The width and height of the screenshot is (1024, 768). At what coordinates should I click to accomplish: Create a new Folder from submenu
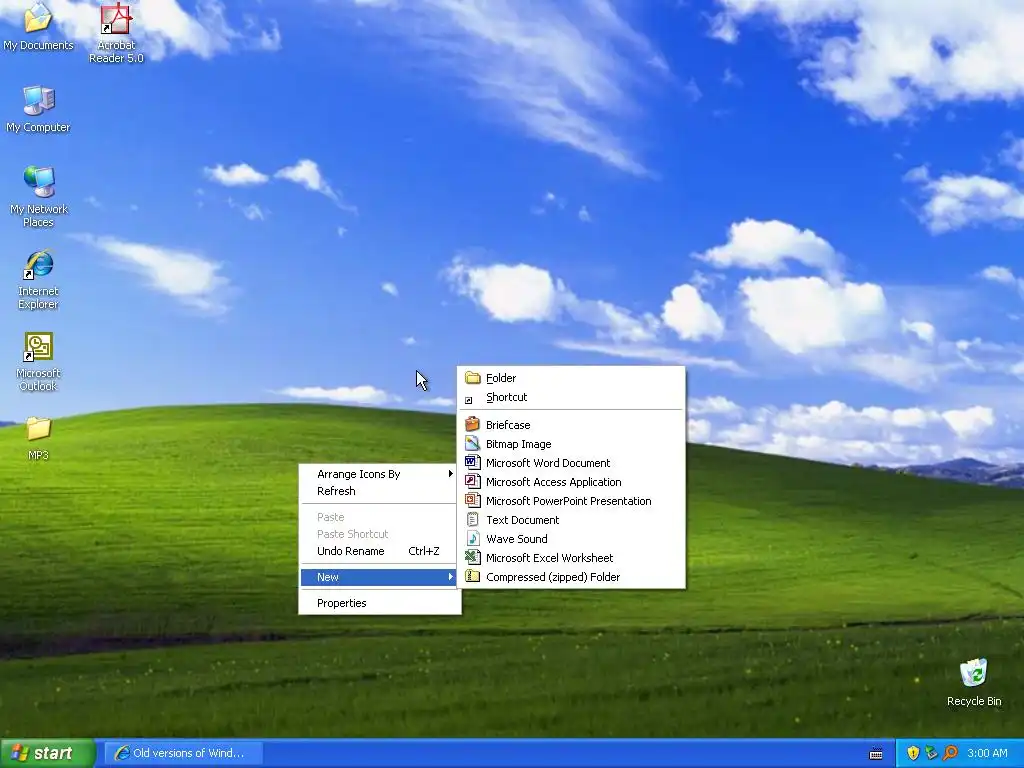click(x=571, y=378)
